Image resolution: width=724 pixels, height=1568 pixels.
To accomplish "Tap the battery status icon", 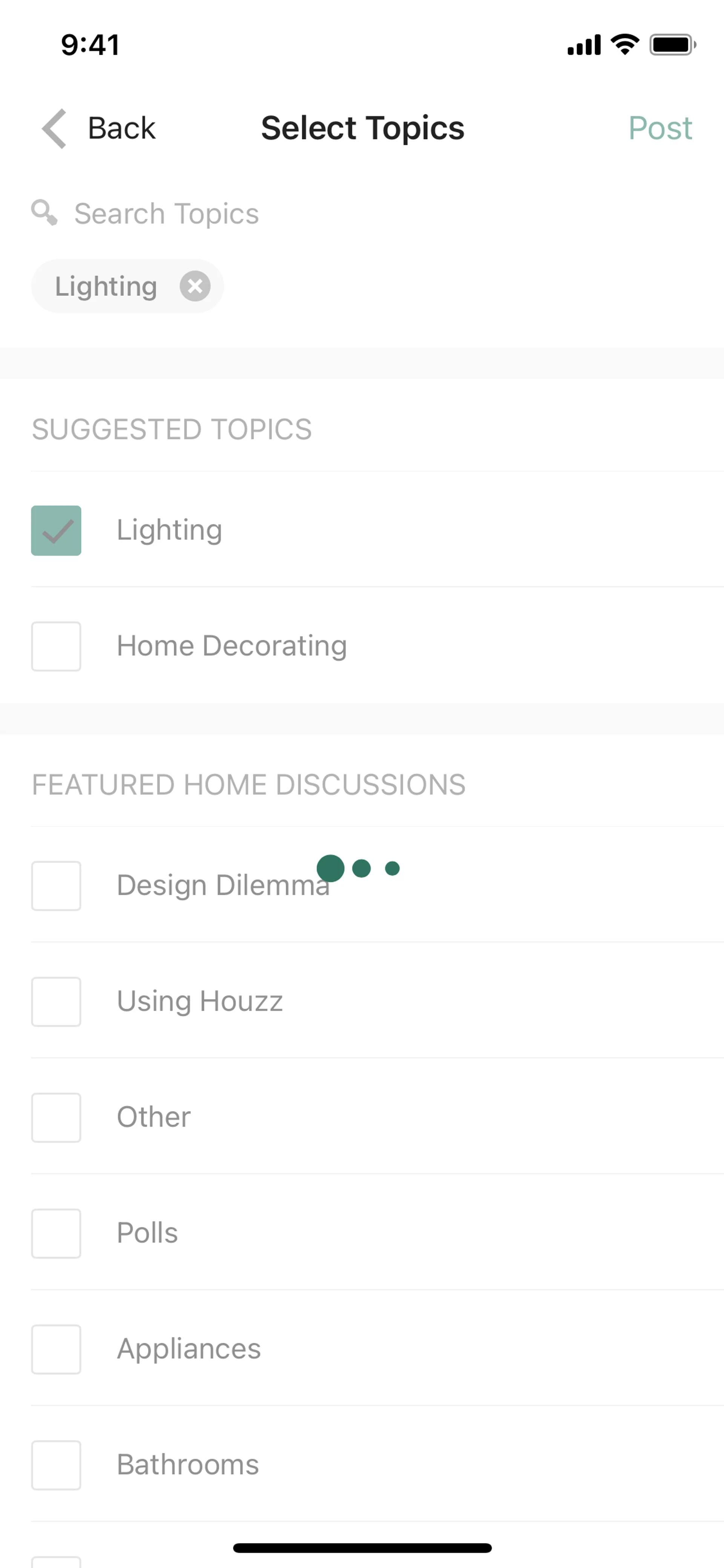I will tap(672, 45).
